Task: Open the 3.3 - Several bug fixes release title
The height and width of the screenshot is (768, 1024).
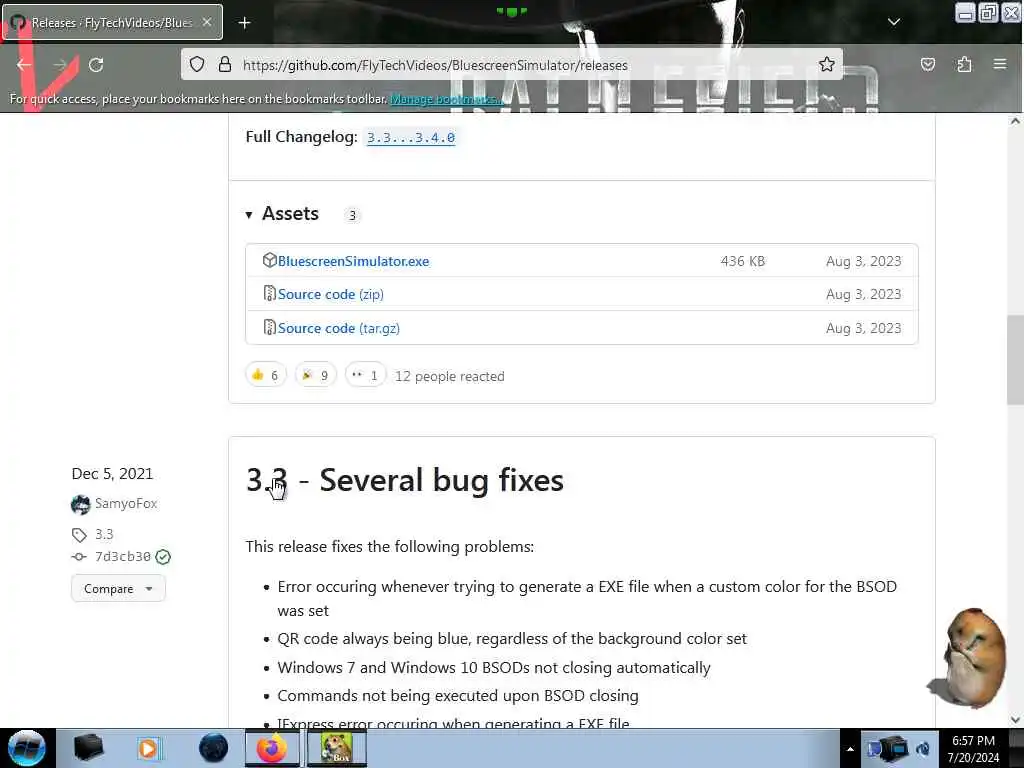Action: coord(404,480)
